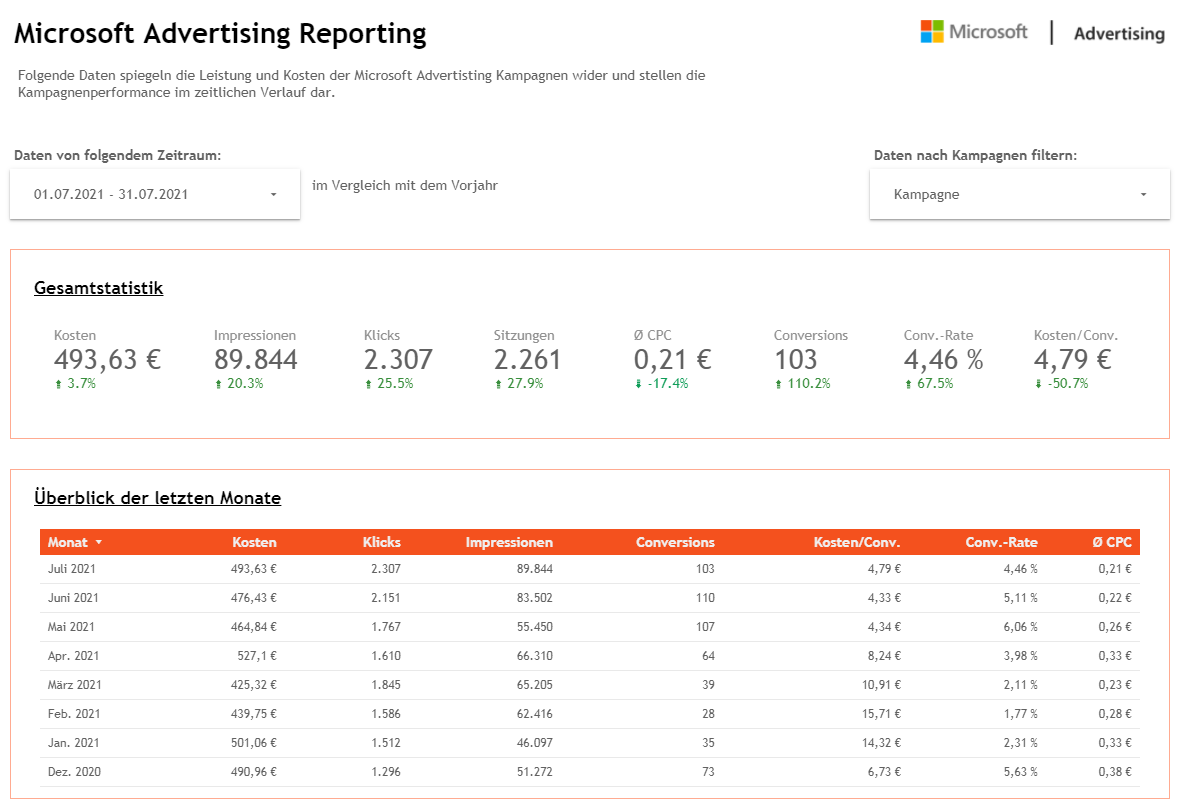1178x806 pixels.
Task: Click the 110.2% Conversions change indicator
Action: (802, 384)
